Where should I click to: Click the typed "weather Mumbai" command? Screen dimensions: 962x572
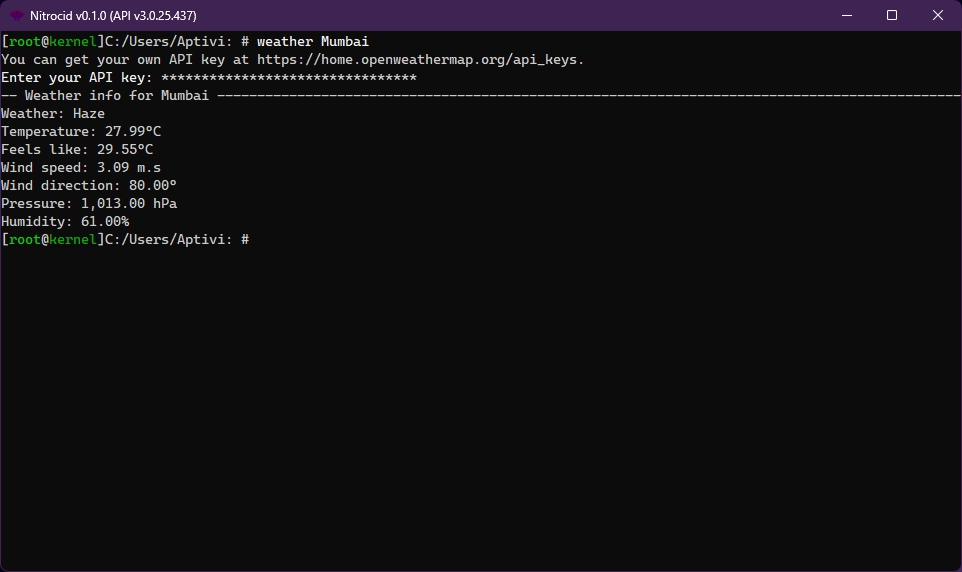312,42
